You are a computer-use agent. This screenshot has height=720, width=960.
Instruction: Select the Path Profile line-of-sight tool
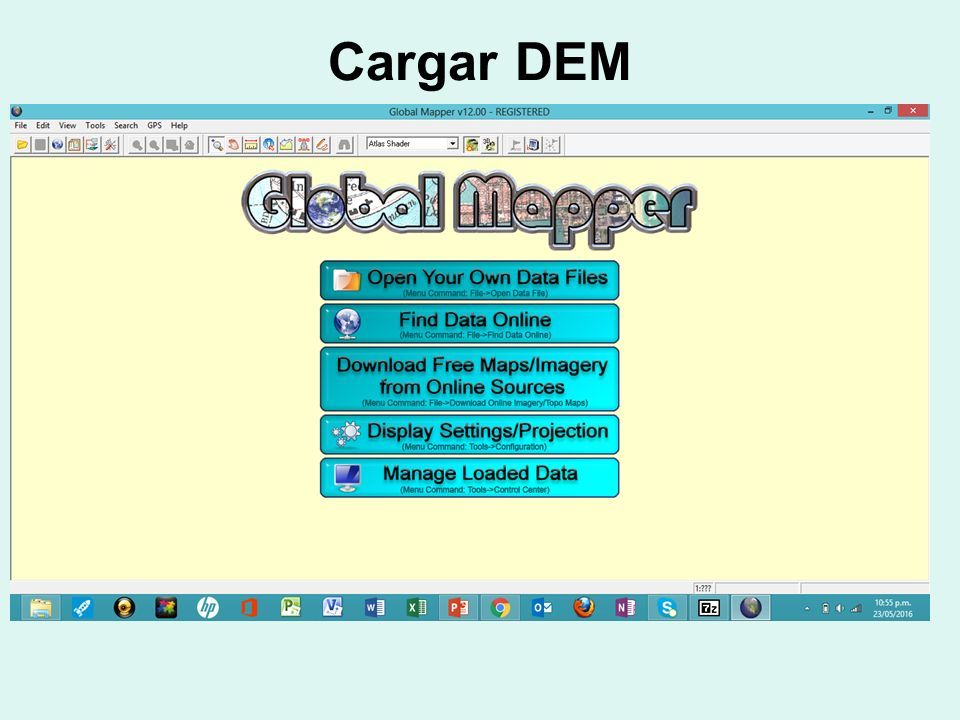(287, 145)
